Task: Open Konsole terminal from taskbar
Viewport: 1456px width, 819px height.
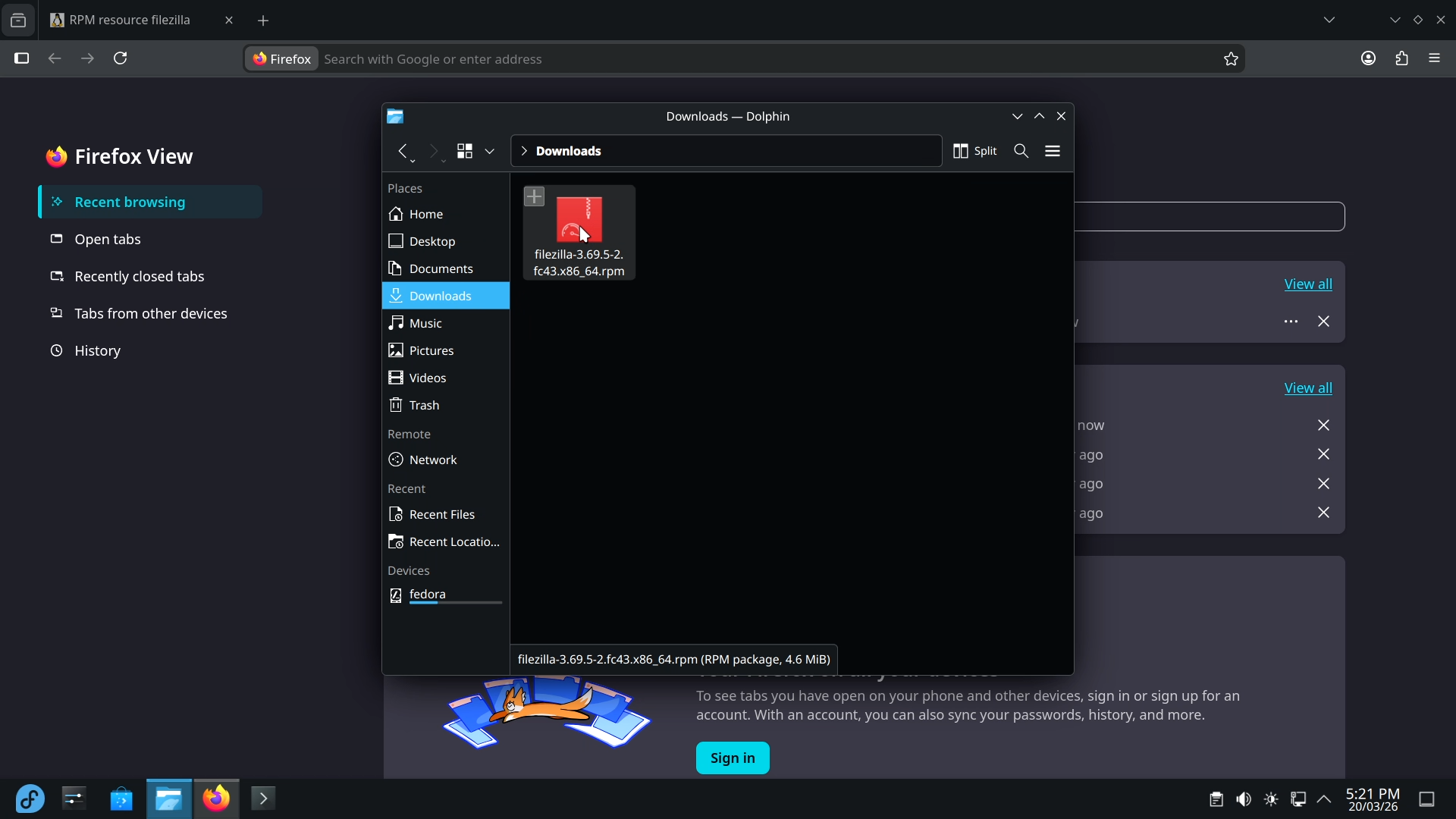Action: (x=263, y=799)
